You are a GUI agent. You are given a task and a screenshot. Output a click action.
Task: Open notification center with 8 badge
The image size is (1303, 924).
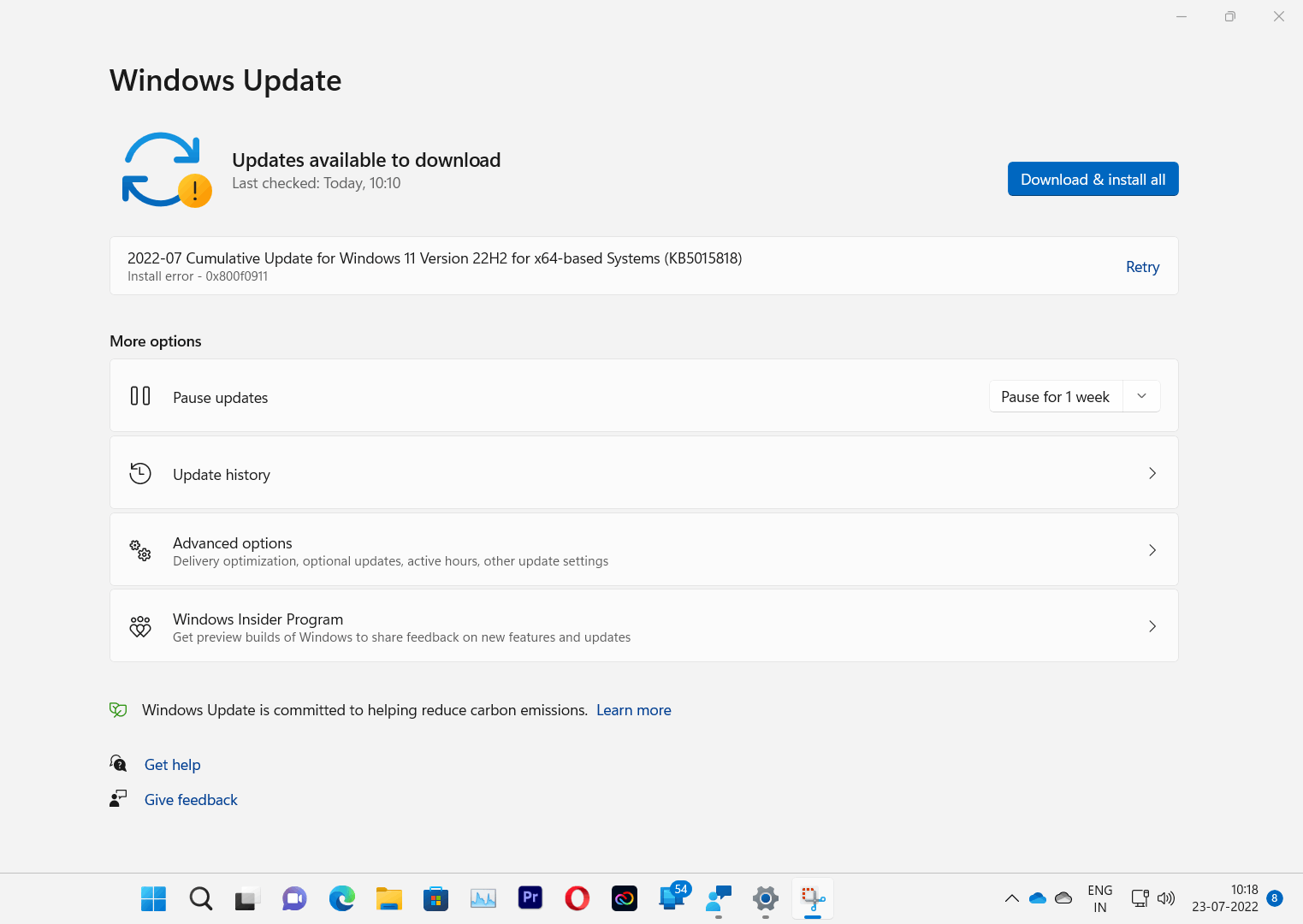point(1275,898)
